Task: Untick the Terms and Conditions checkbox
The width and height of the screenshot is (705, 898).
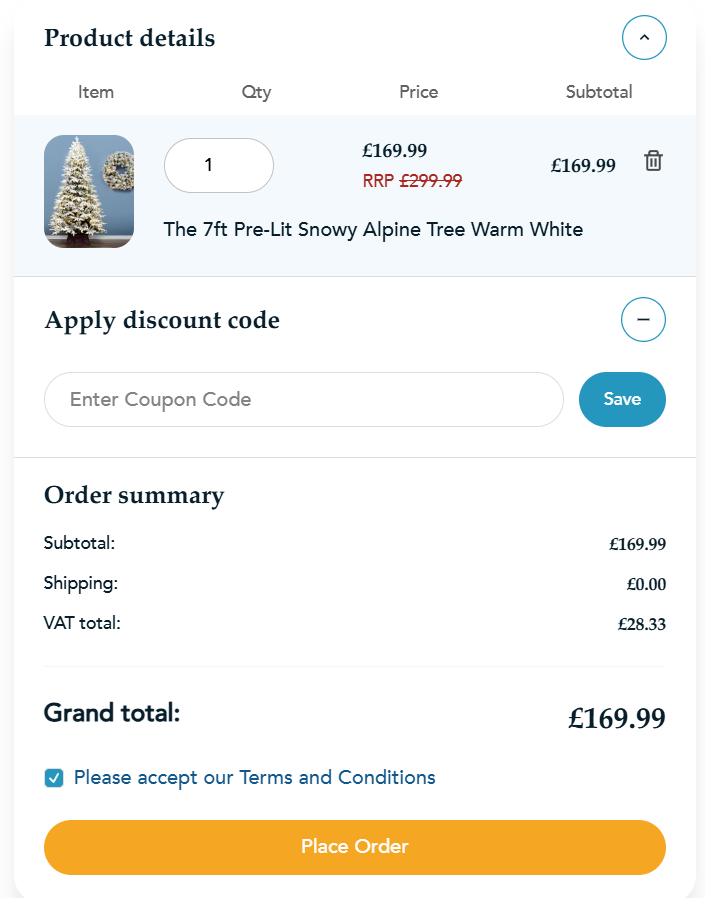Action: click(54, 778)
